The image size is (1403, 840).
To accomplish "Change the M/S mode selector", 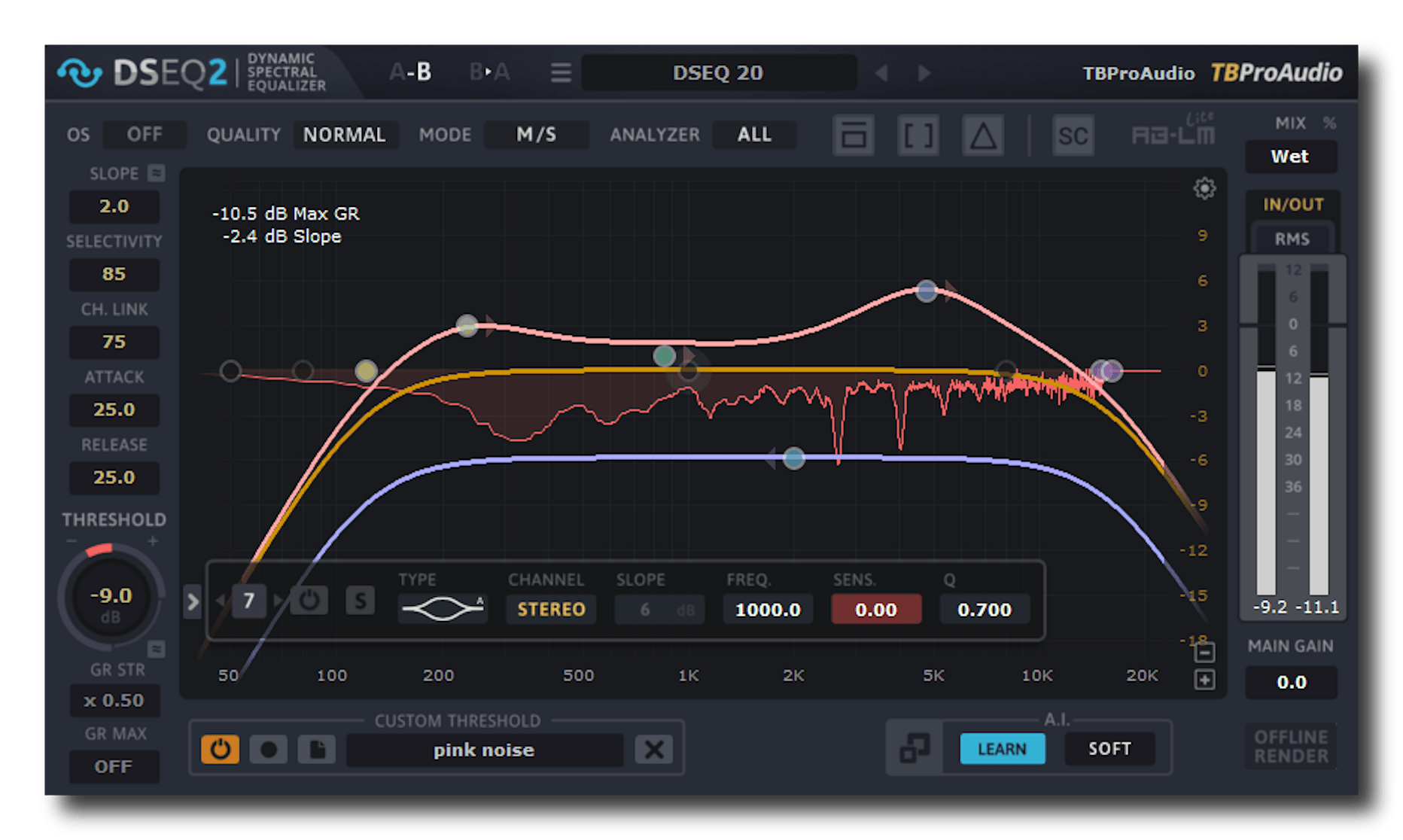I will 536,135.
